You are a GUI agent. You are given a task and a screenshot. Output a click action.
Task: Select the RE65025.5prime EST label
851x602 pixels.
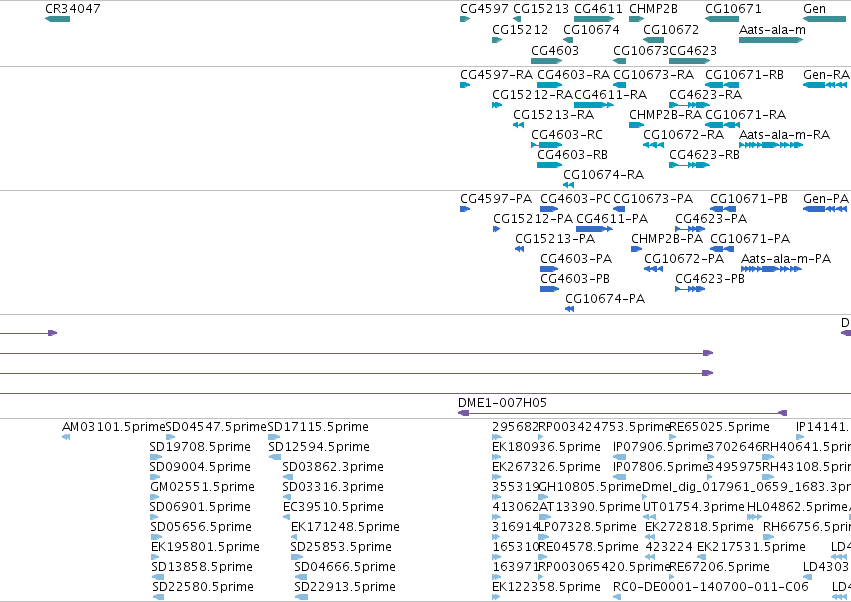pos(719,427)
